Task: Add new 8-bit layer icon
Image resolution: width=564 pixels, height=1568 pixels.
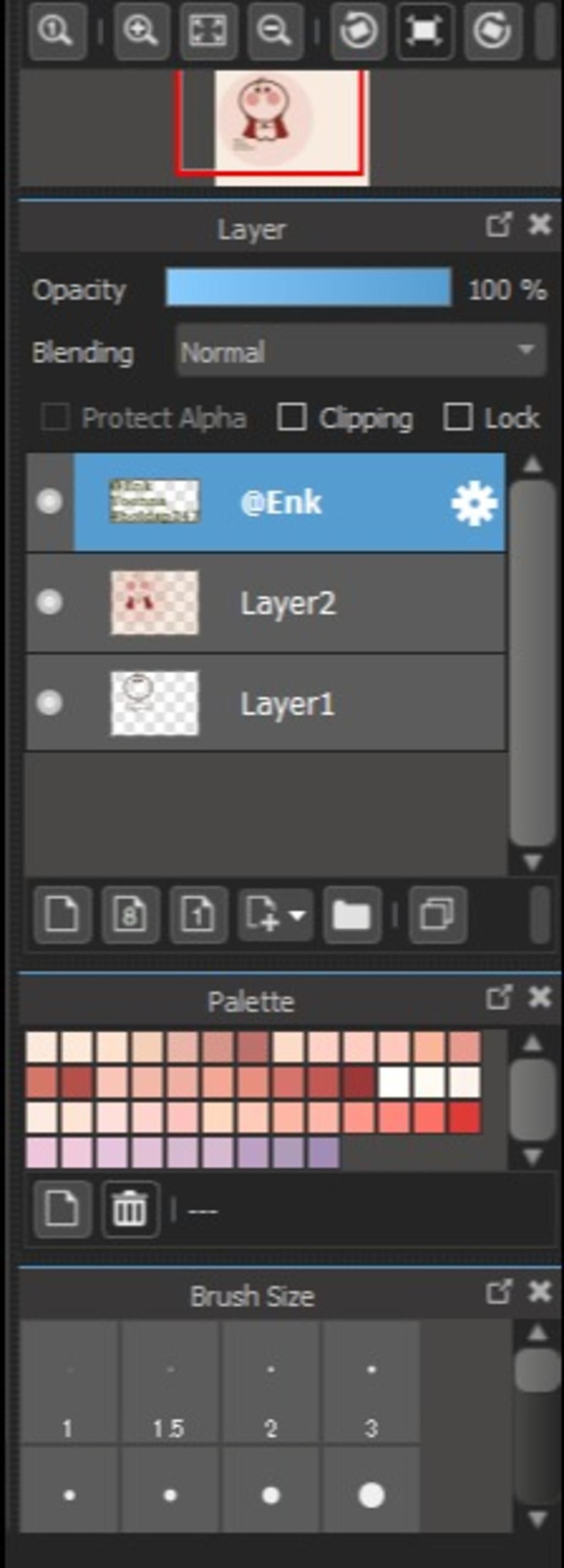Action: (131, 915)
